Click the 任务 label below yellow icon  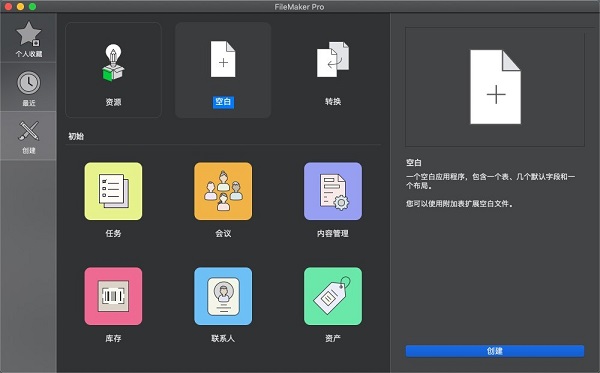click(113, 233)
